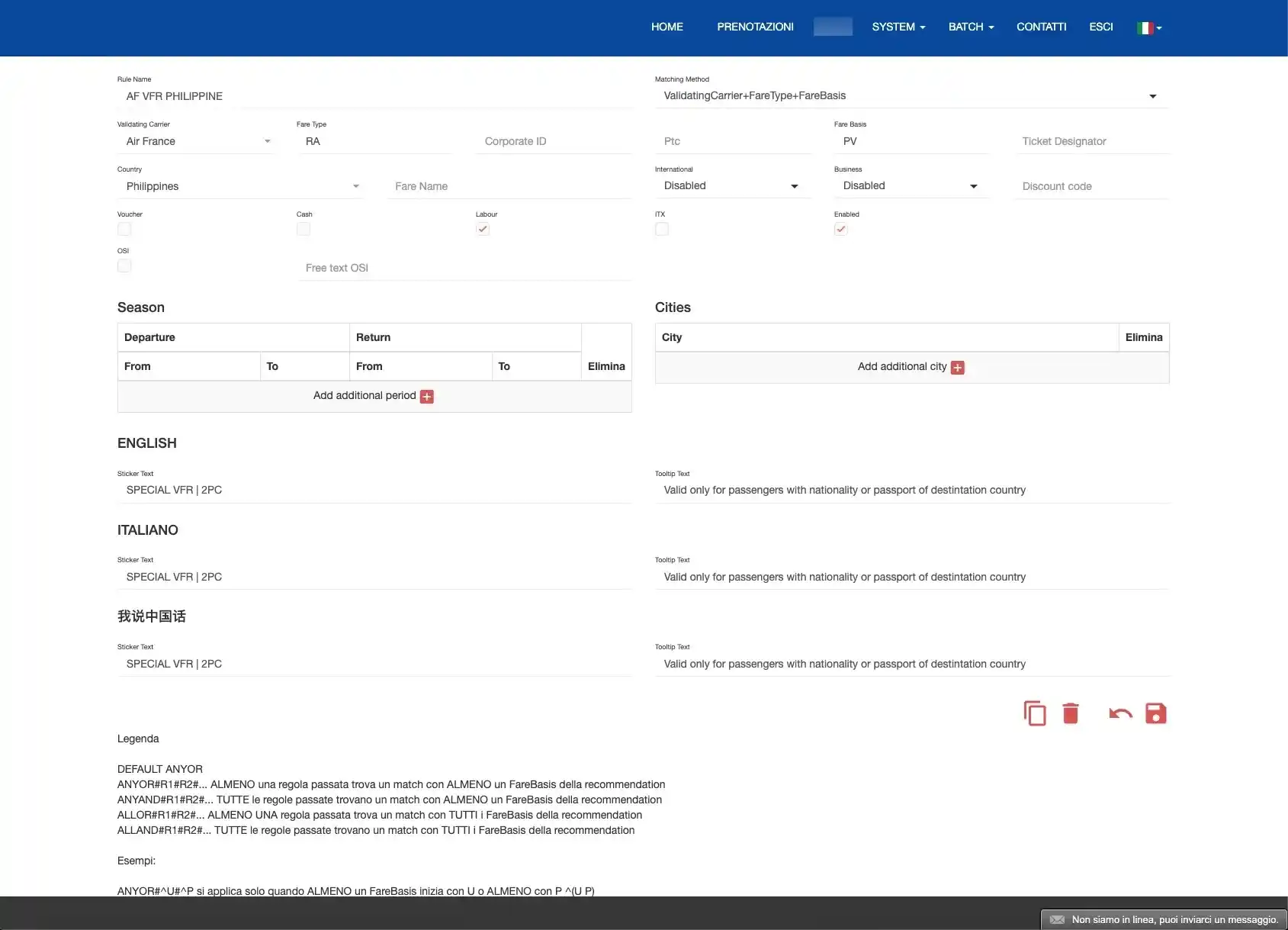Uncheck the Labour checkbox
The height and width of the screenshot is (930, 1288).
click(x=483, y=229)
